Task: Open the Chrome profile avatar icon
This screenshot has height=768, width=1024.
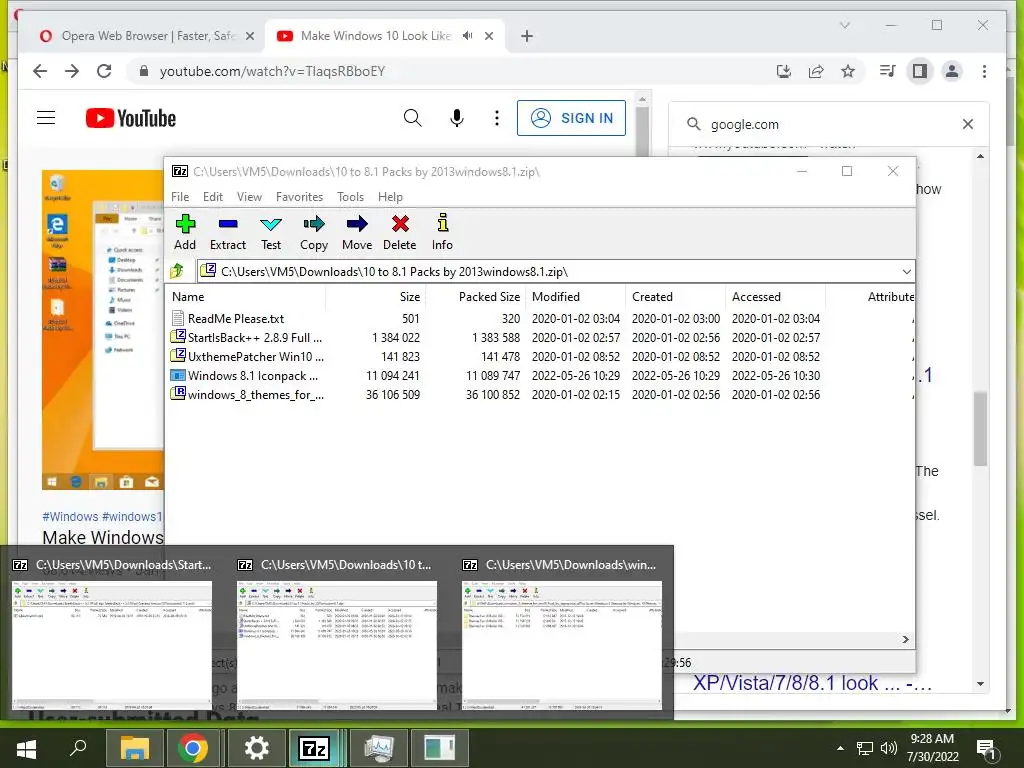Action: pyautogui.click(x=952, y=71)
